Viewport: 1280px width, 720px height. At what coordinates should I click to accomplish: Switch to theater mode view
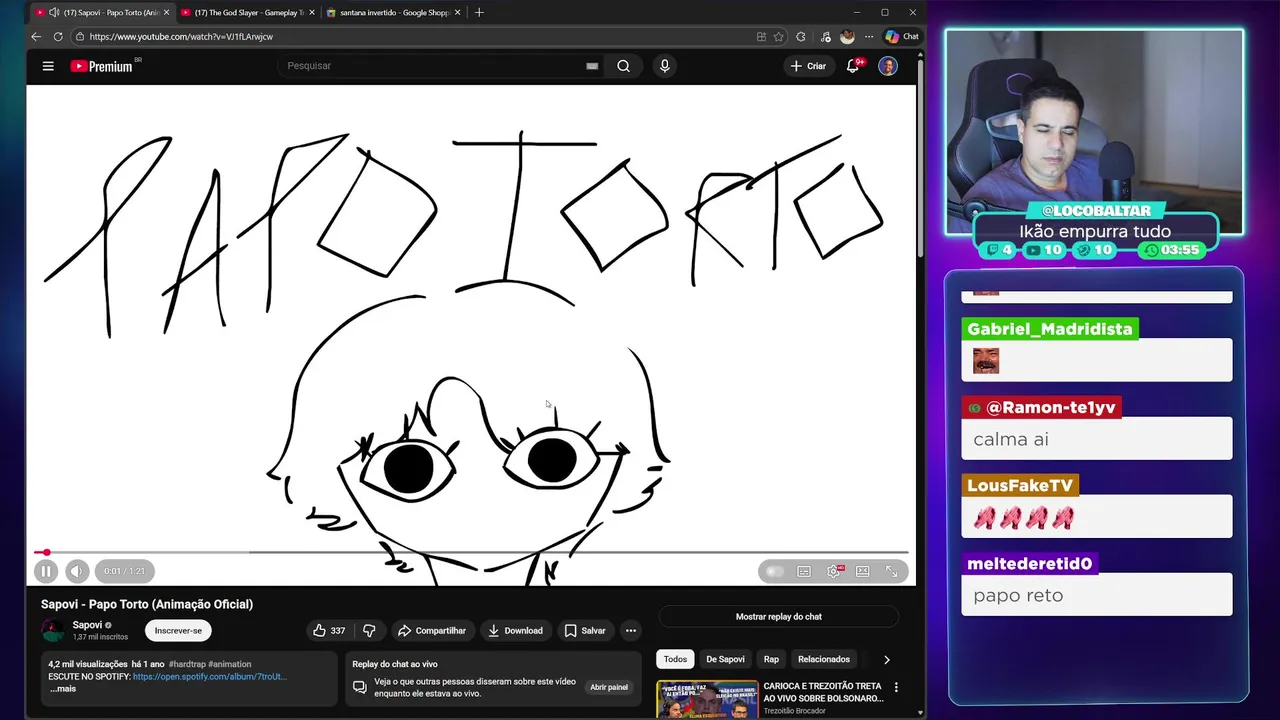click(x=862, y=572)
